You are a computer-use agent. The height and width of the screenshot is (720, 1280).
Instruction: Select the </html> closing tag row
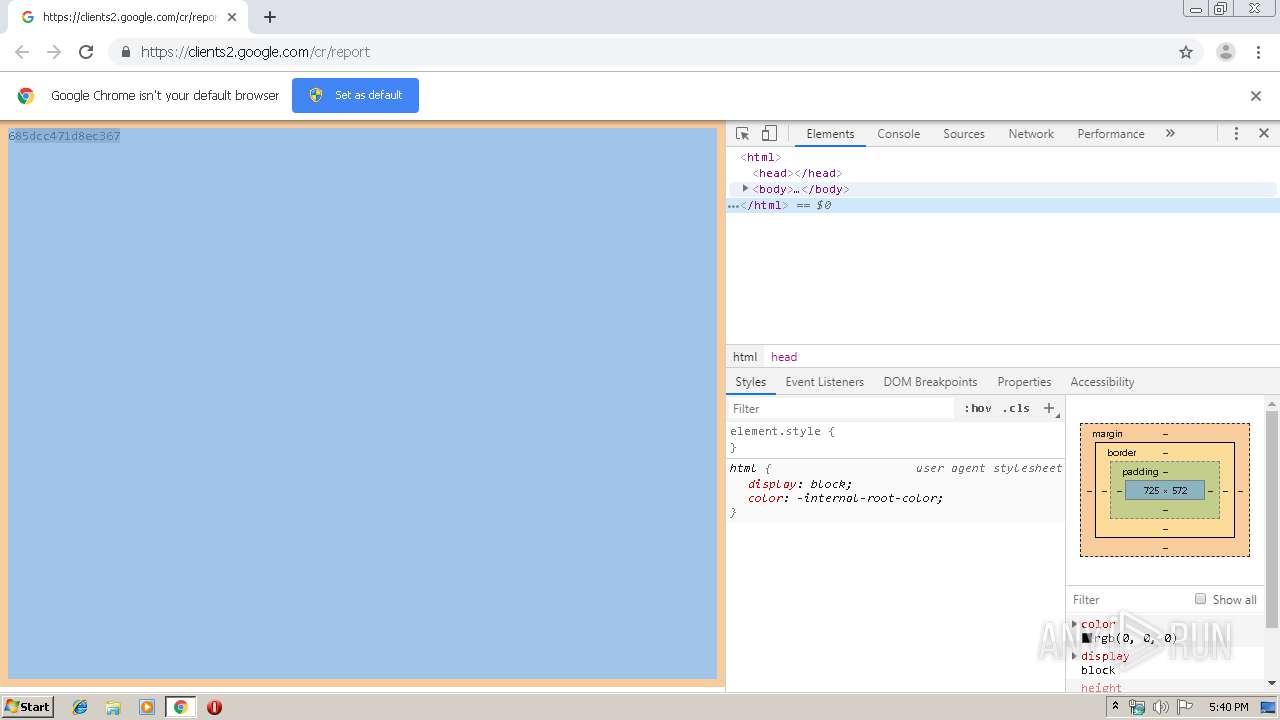click(x=1003, y=205)
